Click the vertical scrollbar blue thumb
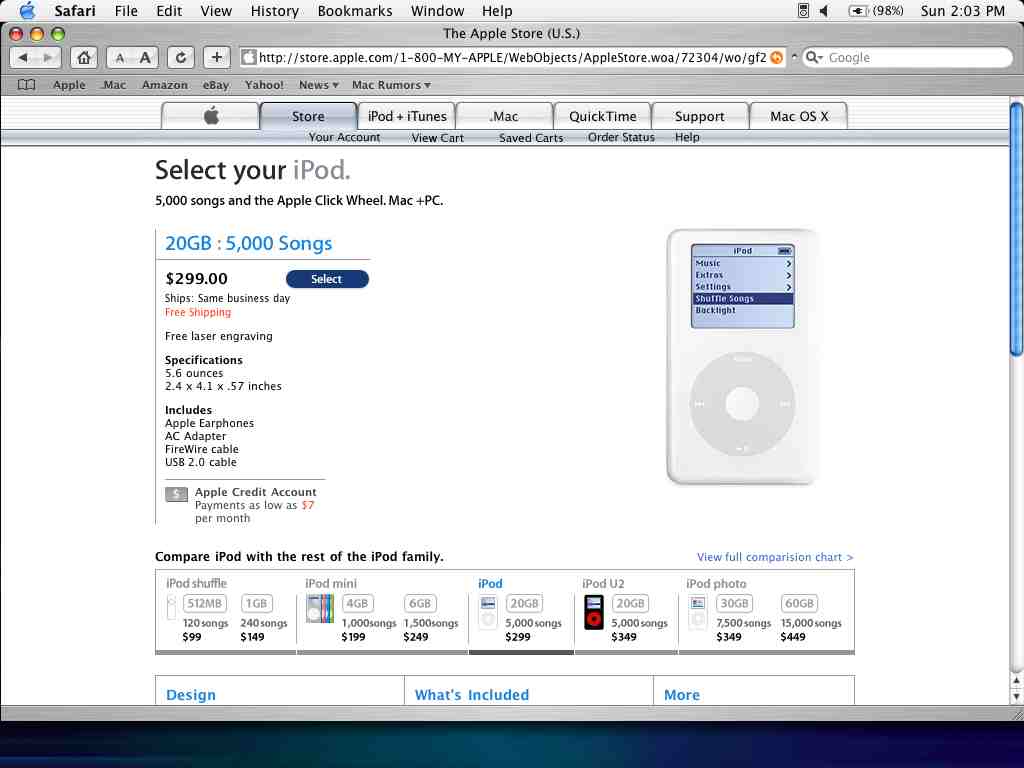 (x=1016, y=229)
